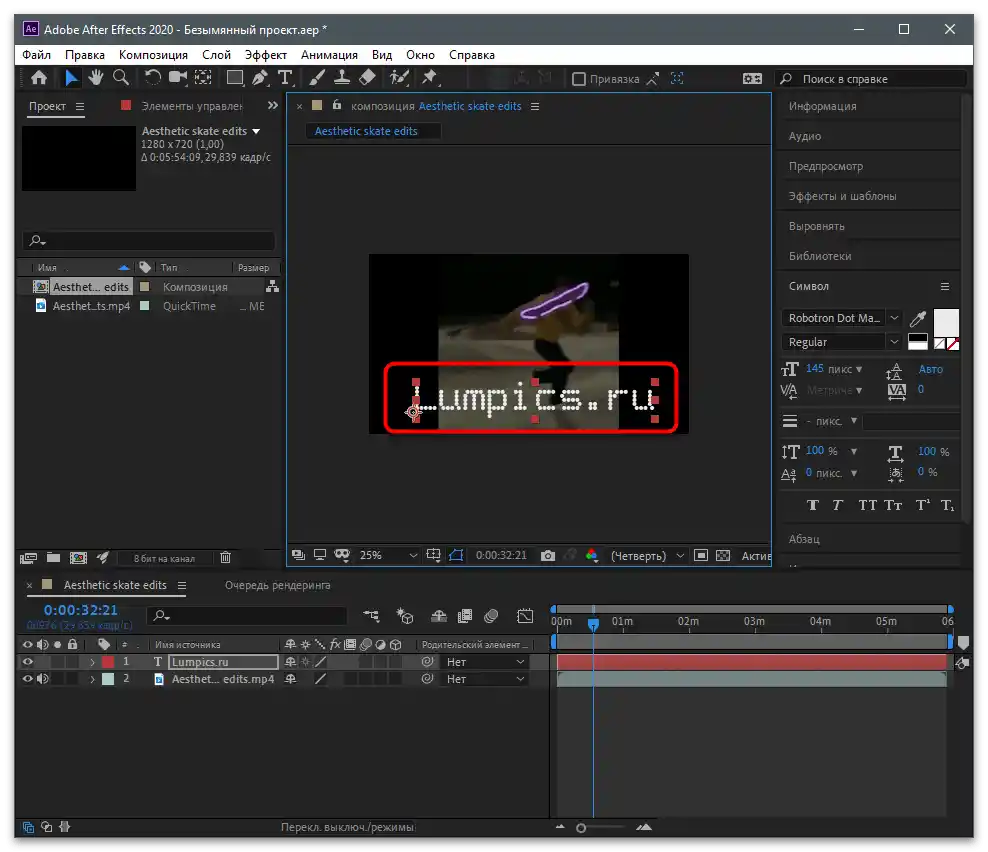Open the Композиция menu
Screen dimensions: 988x852
pyautogui.click(x=153, y=55)
